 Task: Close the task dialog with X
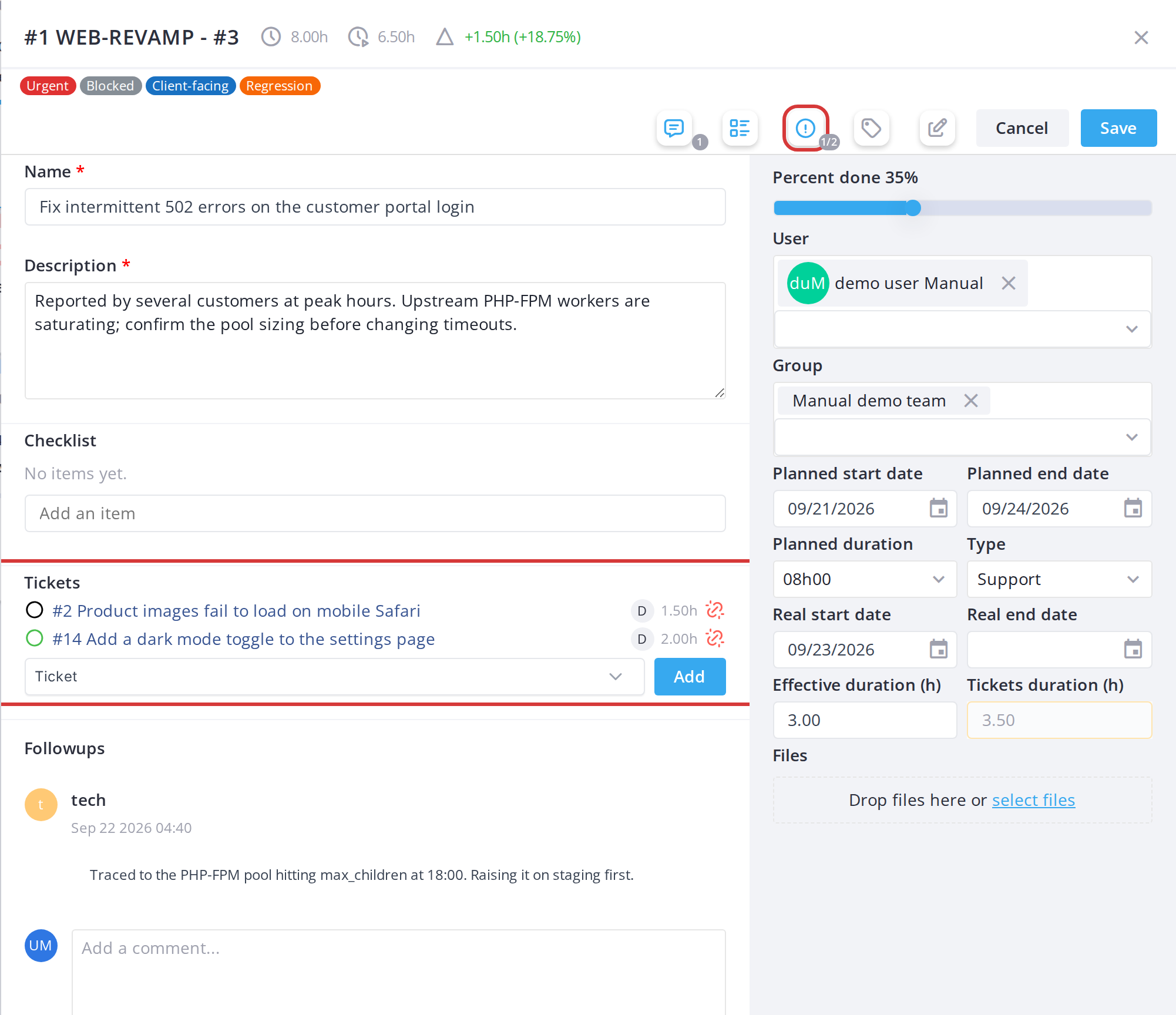tap(1141, 38)
